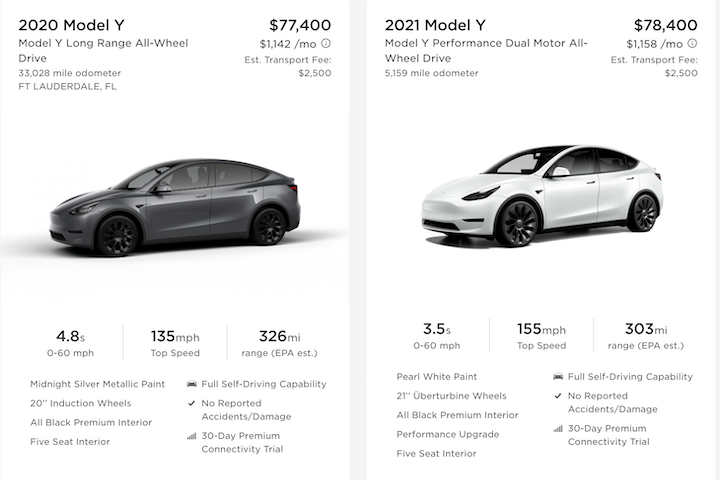Click the $78,400 price
Viewport: 720px width, 480px height.
click(666, 25)
